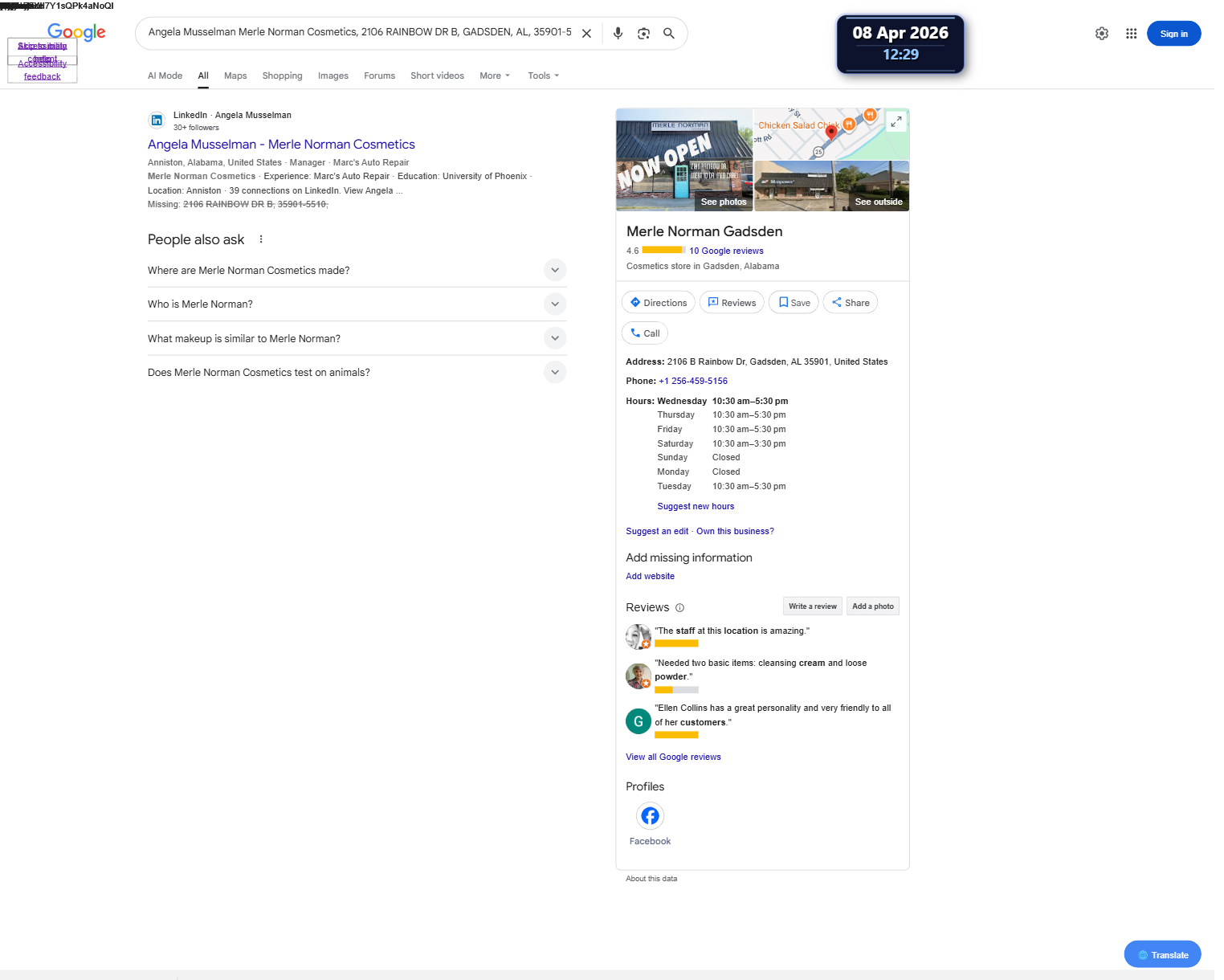This screenshot has height=980, width=1224.
Task: Click phone number +1 256-459-5156
Action: (x=693, y=382)
